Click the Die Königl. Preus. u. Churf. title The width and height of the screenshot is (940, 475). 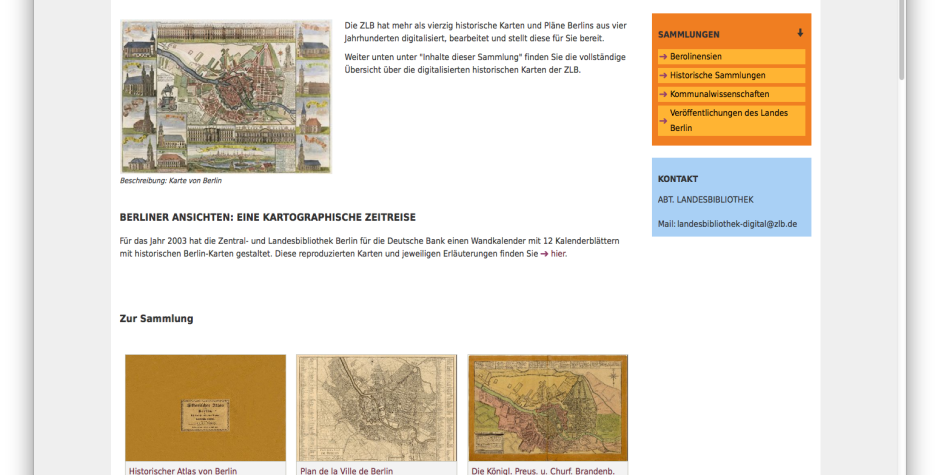(543, 471)
